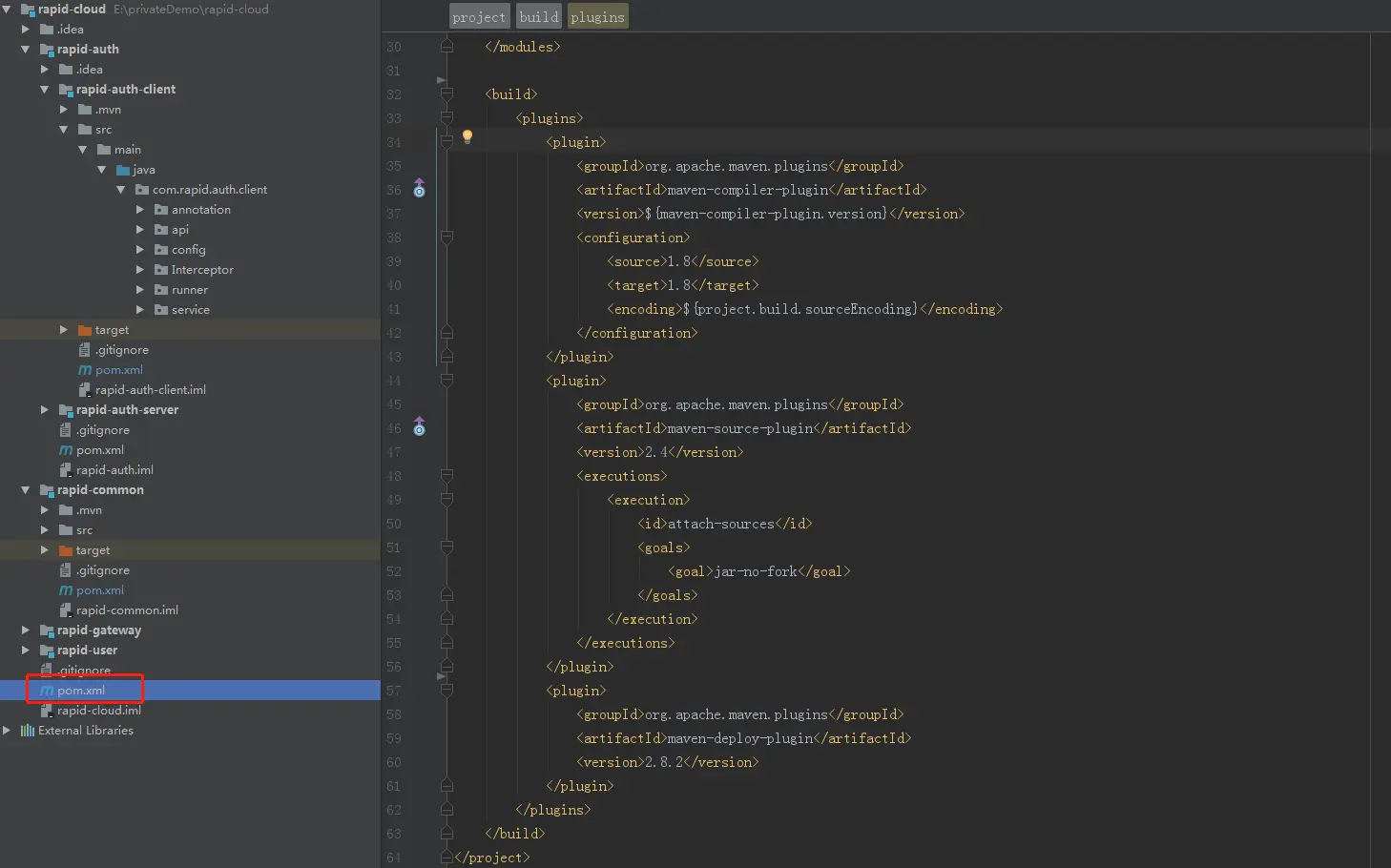Toggle fold marker at executions tag line
The width and height of the screenshot is (1391, 868).
(x=446, y=476)
